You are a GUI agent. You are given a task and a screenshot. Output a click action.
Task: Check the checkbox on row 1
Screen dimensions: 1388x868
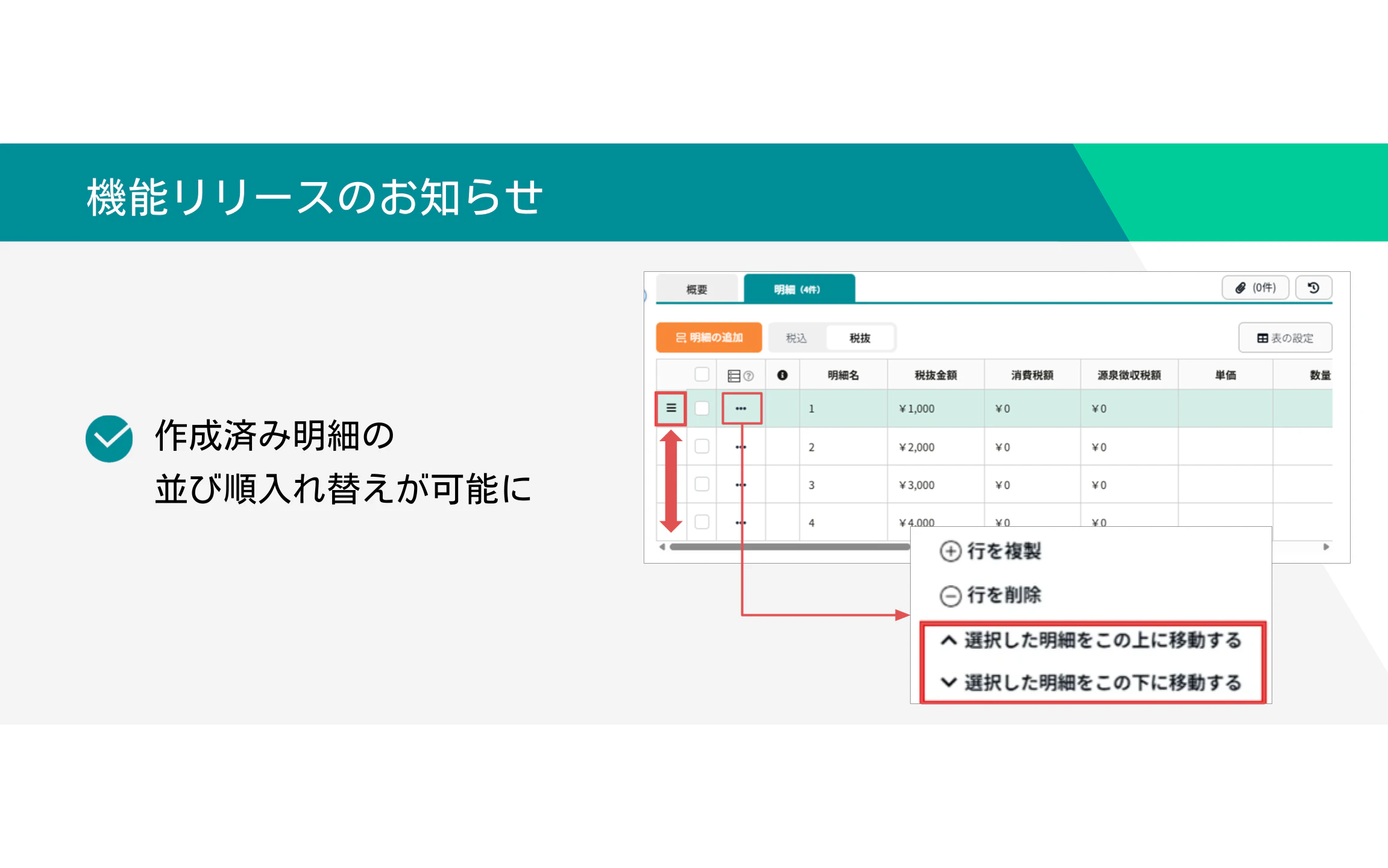(x=702, y=408)
